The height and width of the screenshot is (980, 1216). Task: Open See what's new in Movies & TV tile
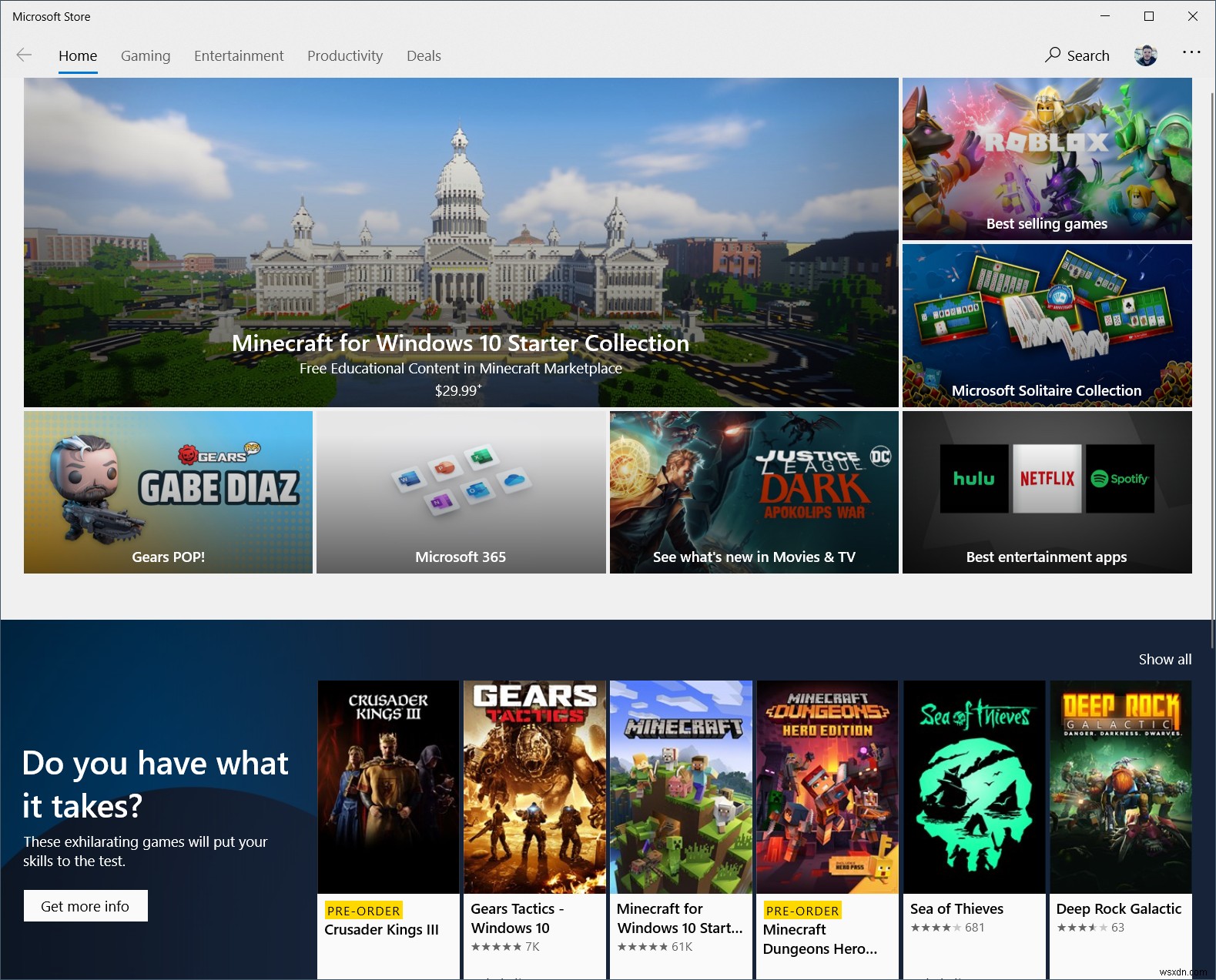pos(754,492)
